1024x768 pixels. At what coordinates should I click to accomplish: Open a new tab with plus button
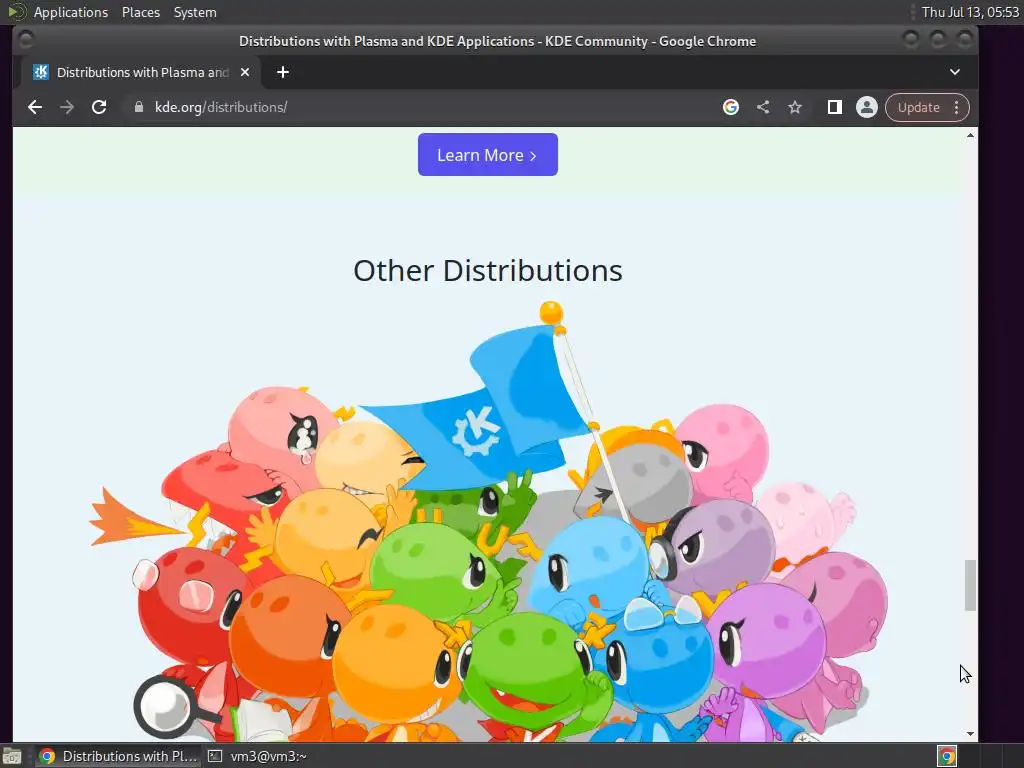click(x=283, y=72)
